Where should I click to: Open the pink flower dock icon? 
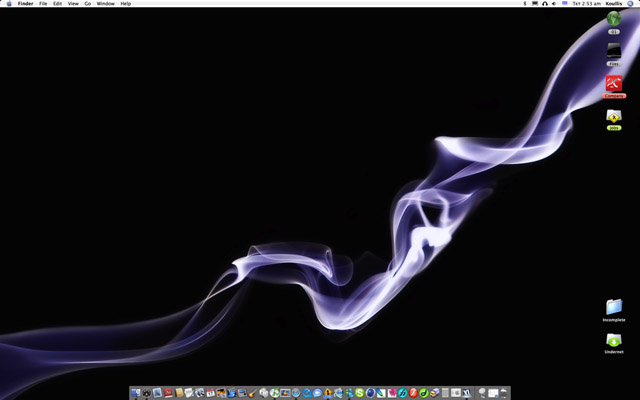point(392,393)
